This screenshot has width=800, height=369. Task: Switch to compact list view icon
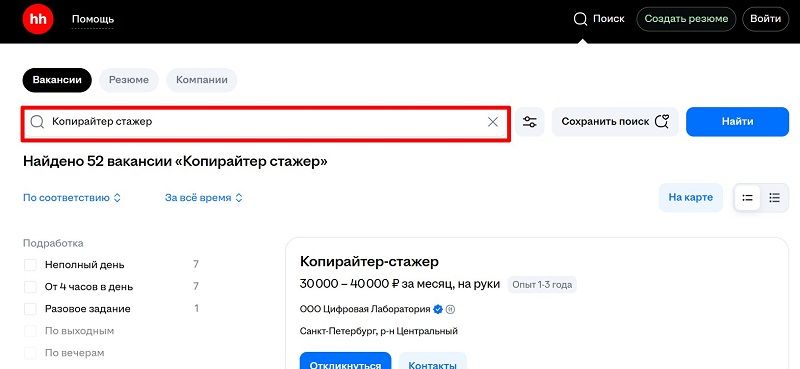coord(747,198)
